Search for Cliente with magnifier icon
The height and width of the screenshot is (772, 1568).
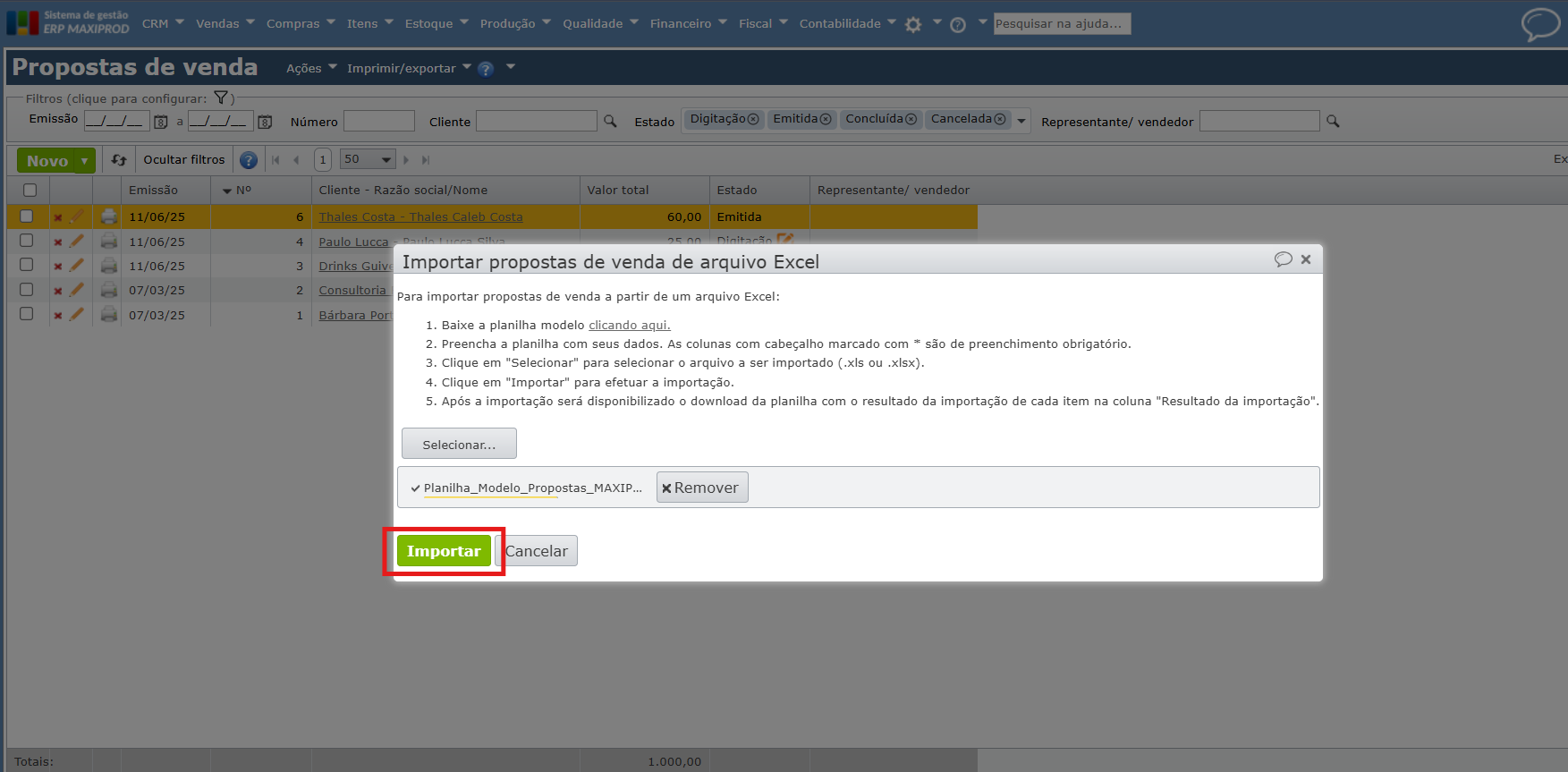click(610, 121)
